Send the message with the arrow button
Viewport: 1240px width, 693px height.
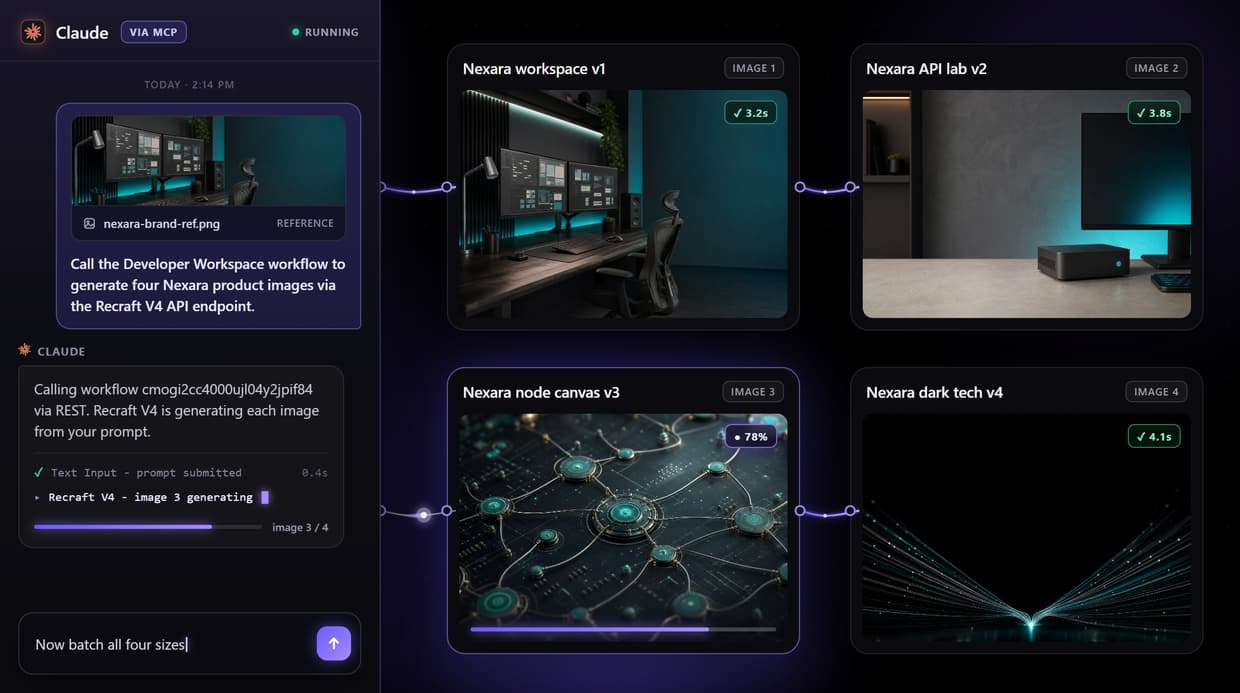[334, 644]
